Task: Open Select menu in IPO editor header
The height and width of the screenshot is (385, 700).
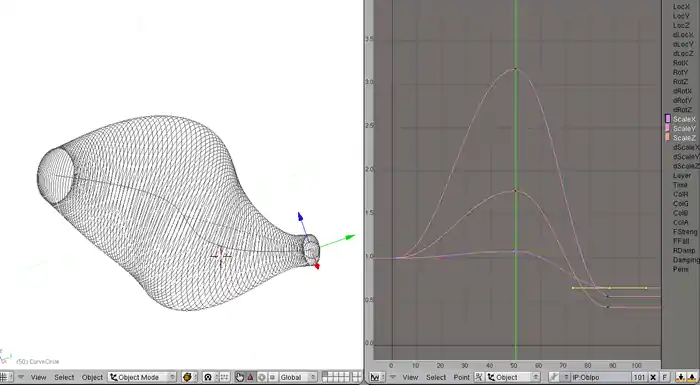Action: pyautogui.click(x=436, y=377)
